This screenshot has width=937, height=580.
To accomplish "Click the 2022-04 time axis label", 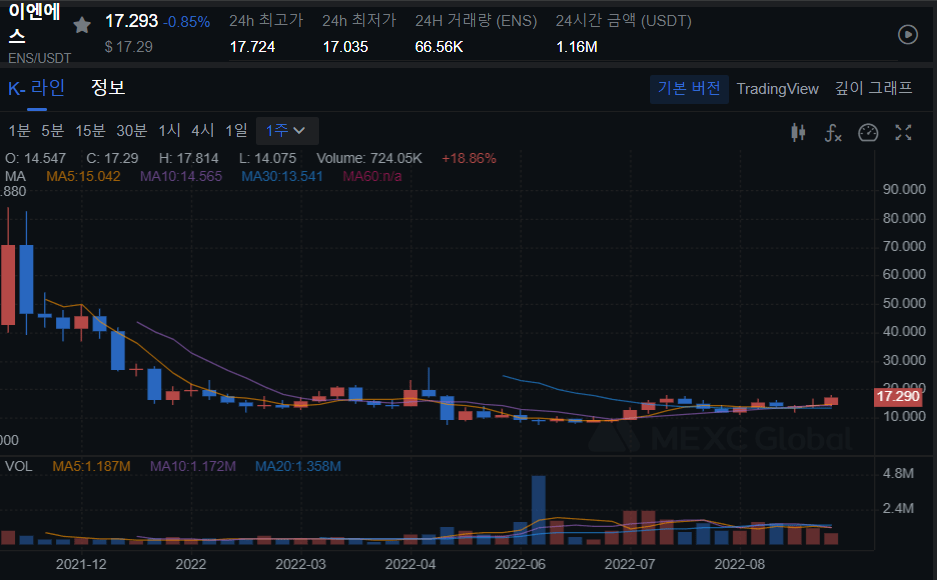I will [x=411, y=564].
